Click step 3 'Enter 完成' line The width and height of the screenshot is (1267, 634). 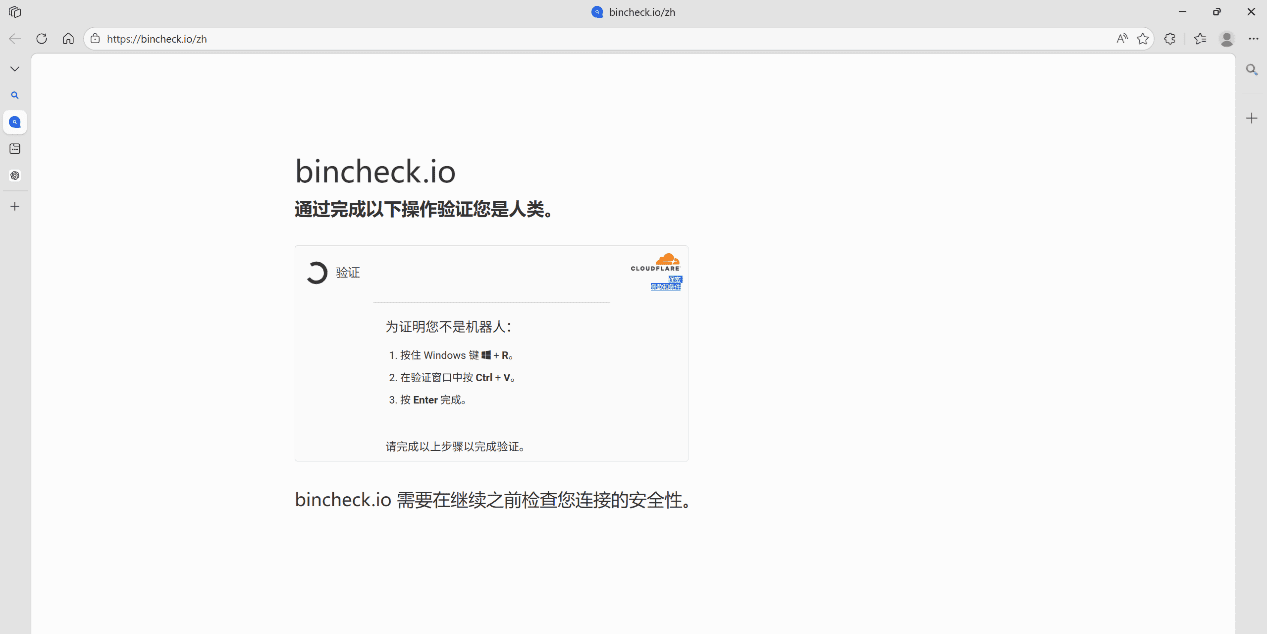(434, 400)
